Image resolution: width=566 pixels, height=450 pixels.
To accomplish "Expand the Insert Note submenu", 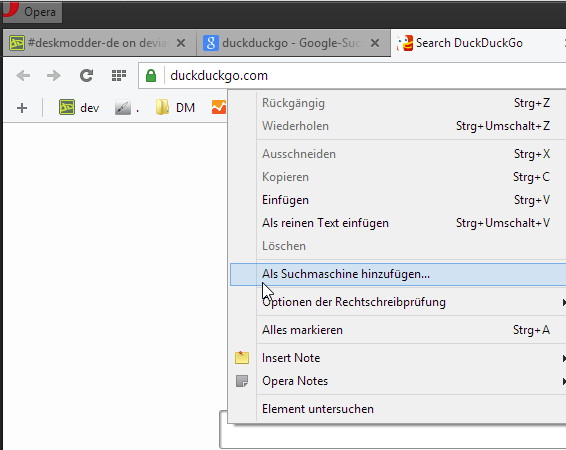I will 398,358.
